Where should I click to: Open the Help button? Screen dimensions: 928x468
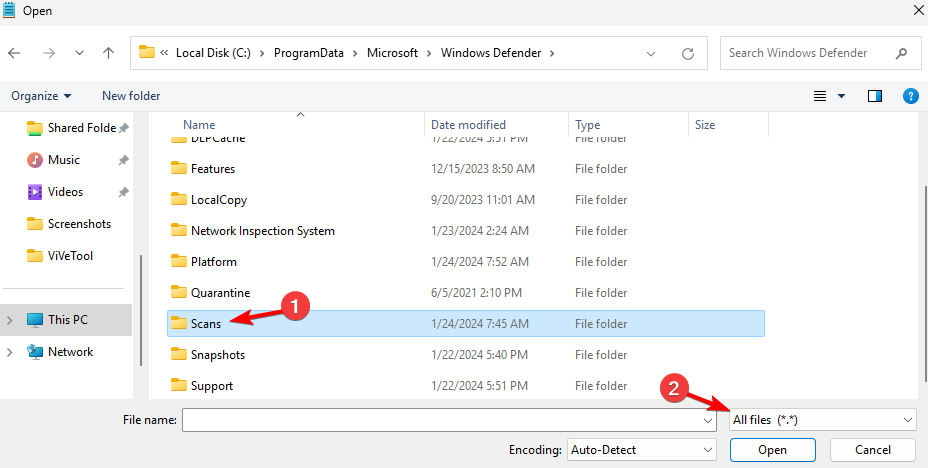[x=911, y=96]
